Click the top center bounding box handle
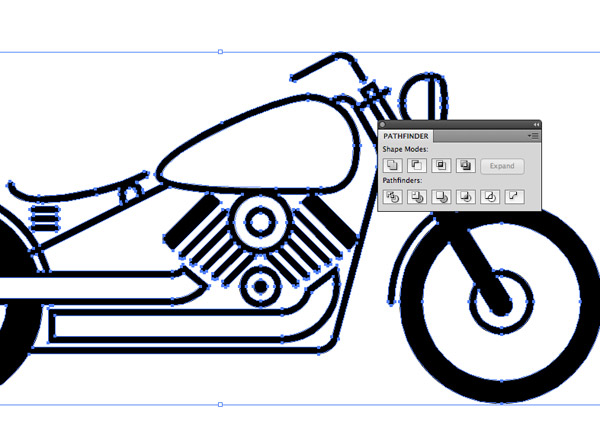 tap(220, 52)
